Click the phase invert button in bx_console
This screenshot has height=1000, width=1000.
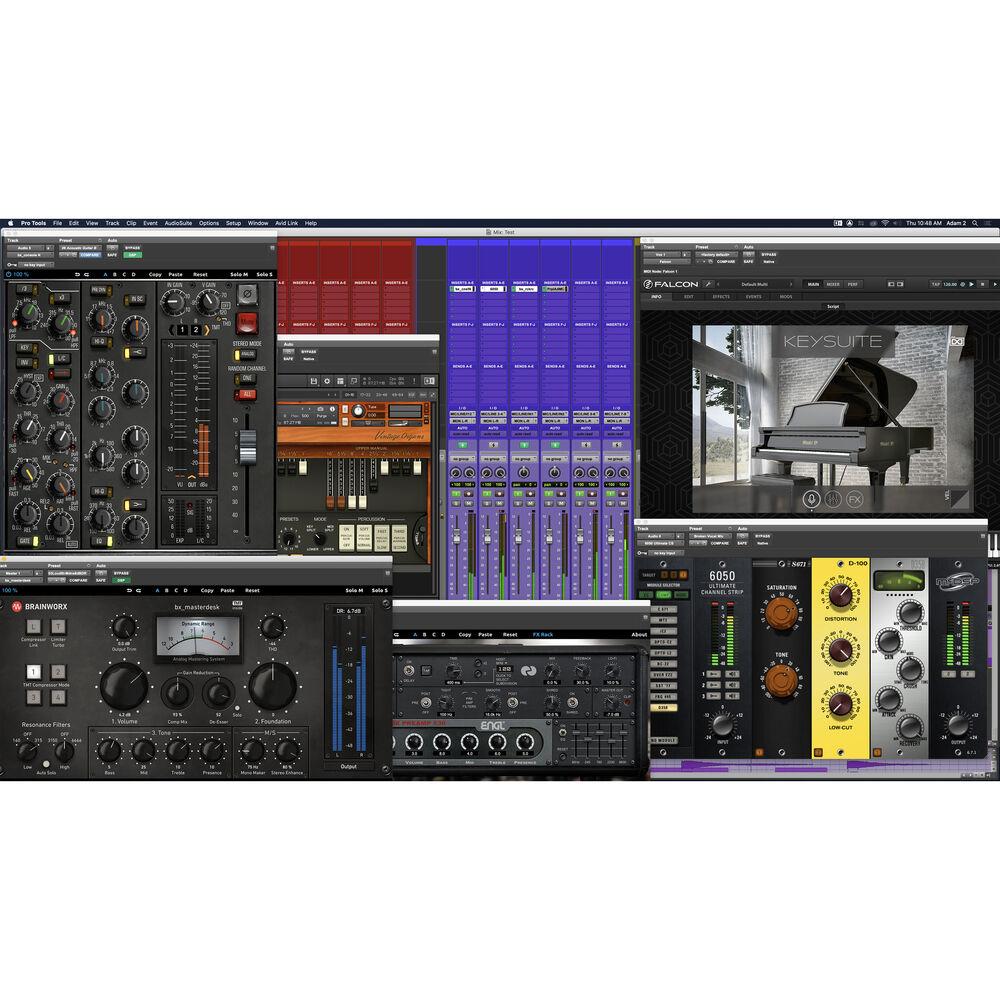247,294
